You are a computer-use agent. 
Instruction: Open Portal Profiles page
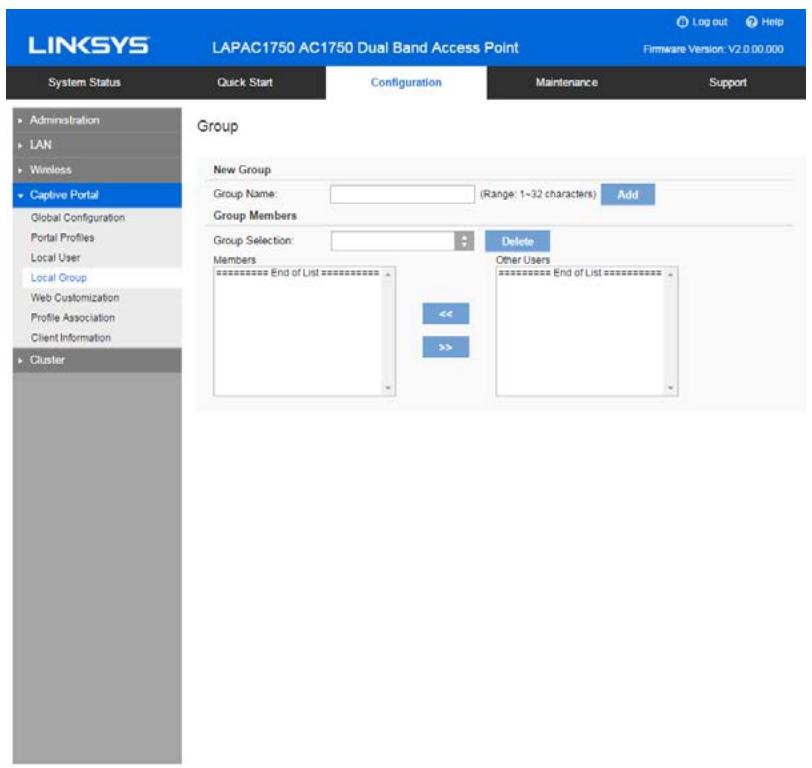coord(63,238)
